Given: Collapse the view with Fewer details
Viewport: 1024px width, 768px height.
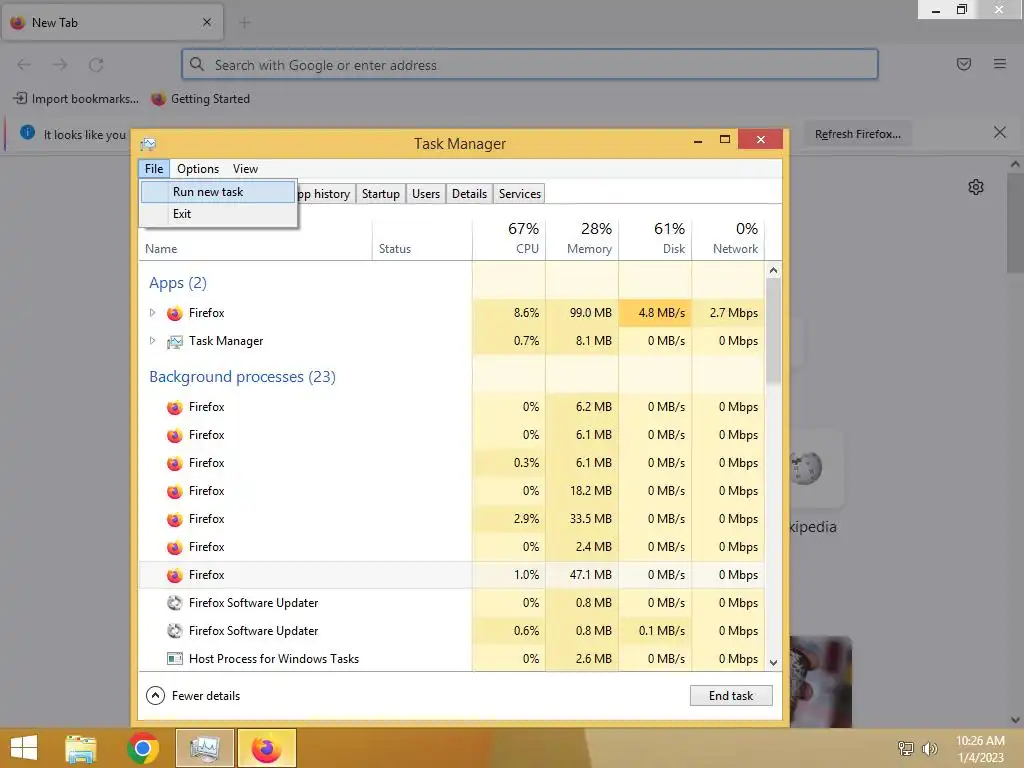Looking at the screenshot, I should [193, 696].
